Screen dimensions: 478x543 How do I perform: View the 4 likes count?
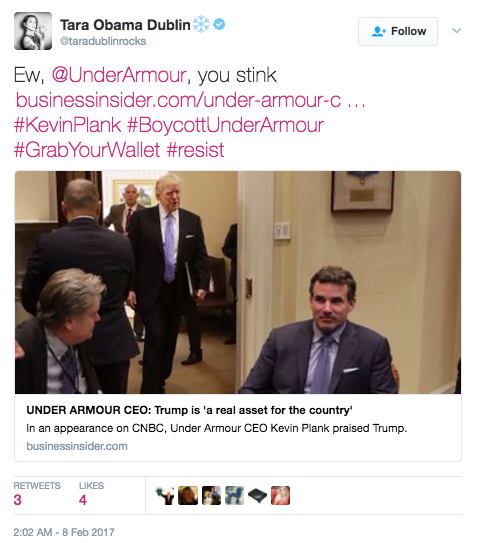pyautogui.click(x=83, y=500)
